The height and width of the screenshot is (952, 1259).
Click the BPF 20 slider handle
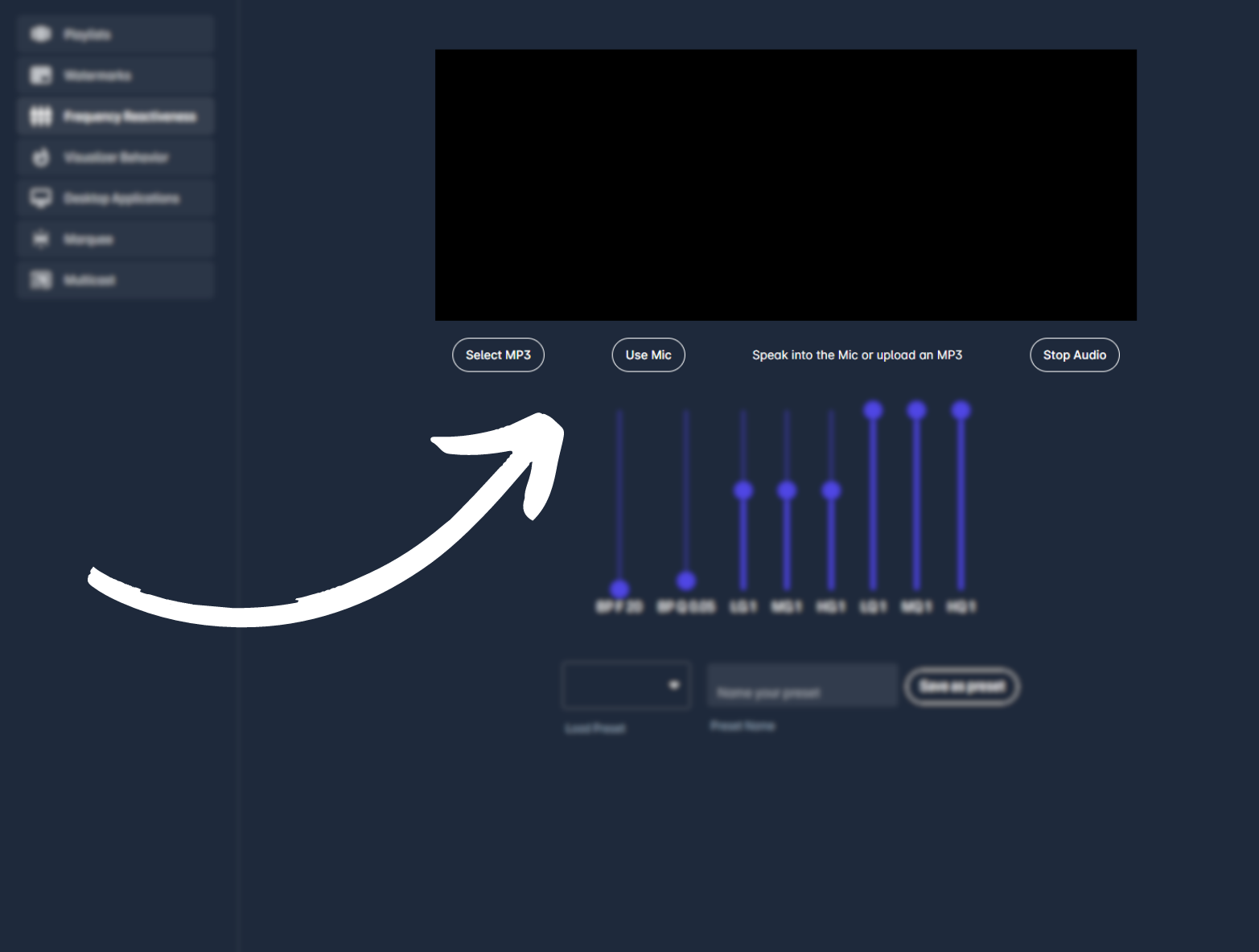[619, 589]
